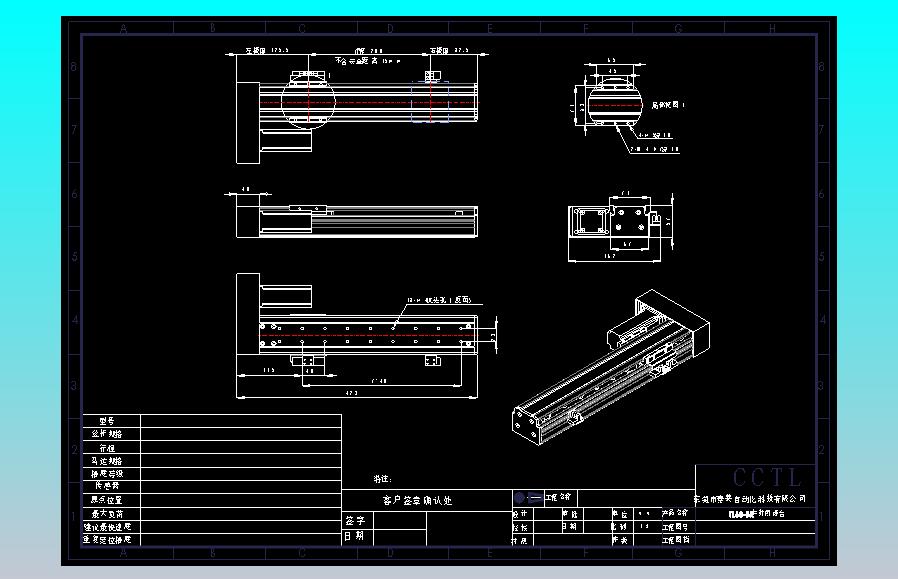
Task: Select the 工程名称 label in title block
Action: coord(558,497)
